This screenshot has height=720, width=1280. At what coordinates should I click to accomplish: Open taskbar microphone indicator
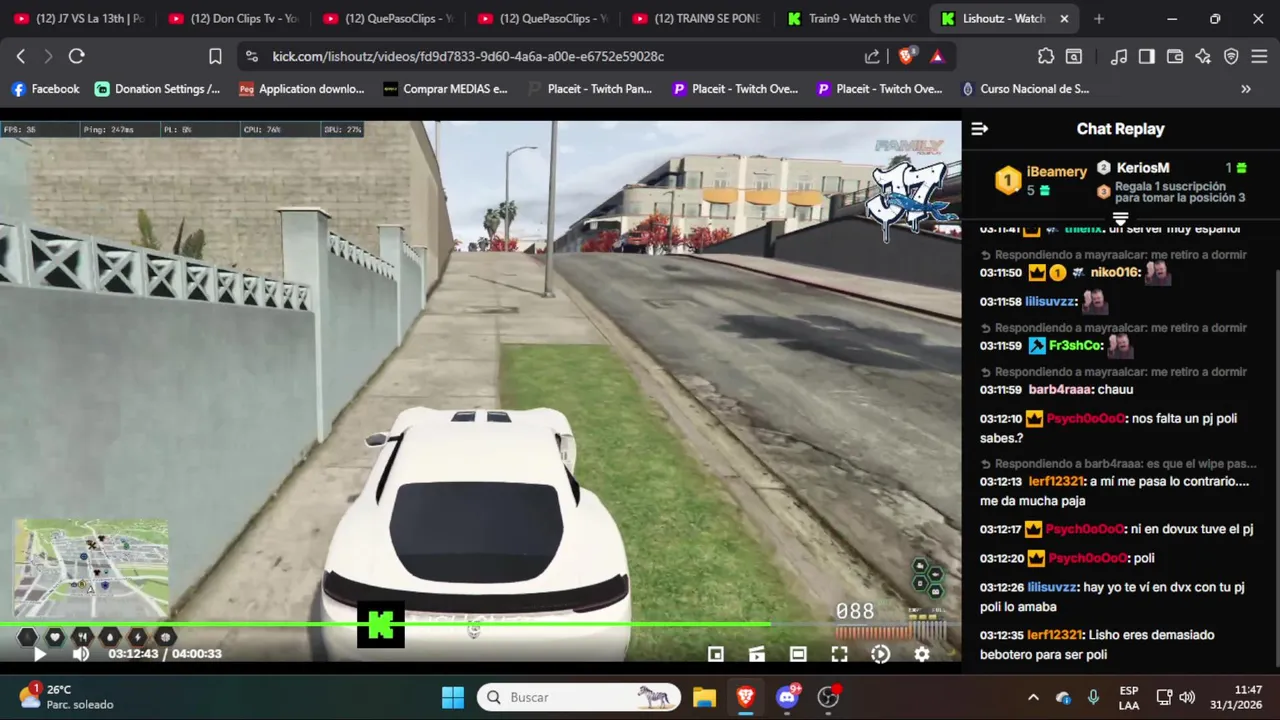pos(1093,697)
